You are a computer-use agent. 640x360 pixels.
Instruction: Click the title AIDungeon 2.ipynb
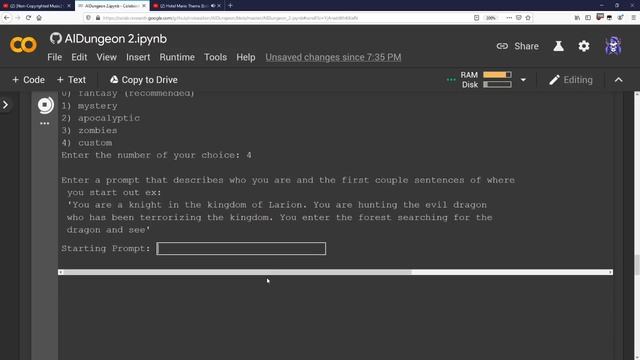click(116, 39)
